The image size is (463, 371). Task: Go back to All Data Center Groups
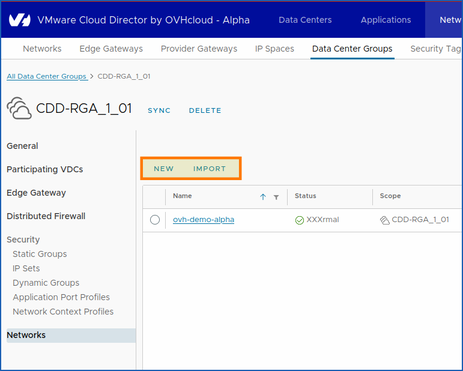pyautogui.click(x=47, y=76)
